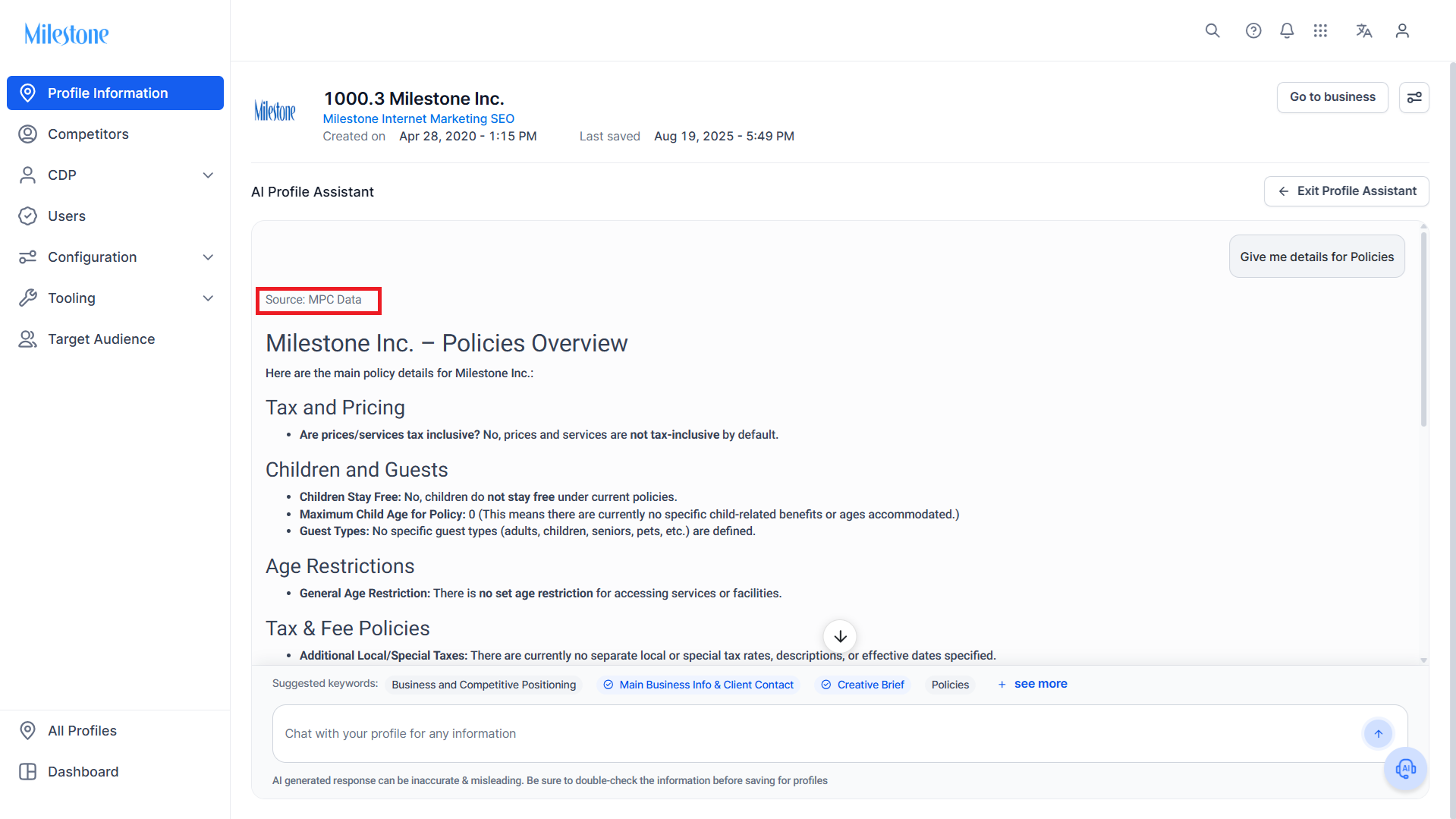Expand the CDP menu chevron
The image size is (1456, 819).
208,175
